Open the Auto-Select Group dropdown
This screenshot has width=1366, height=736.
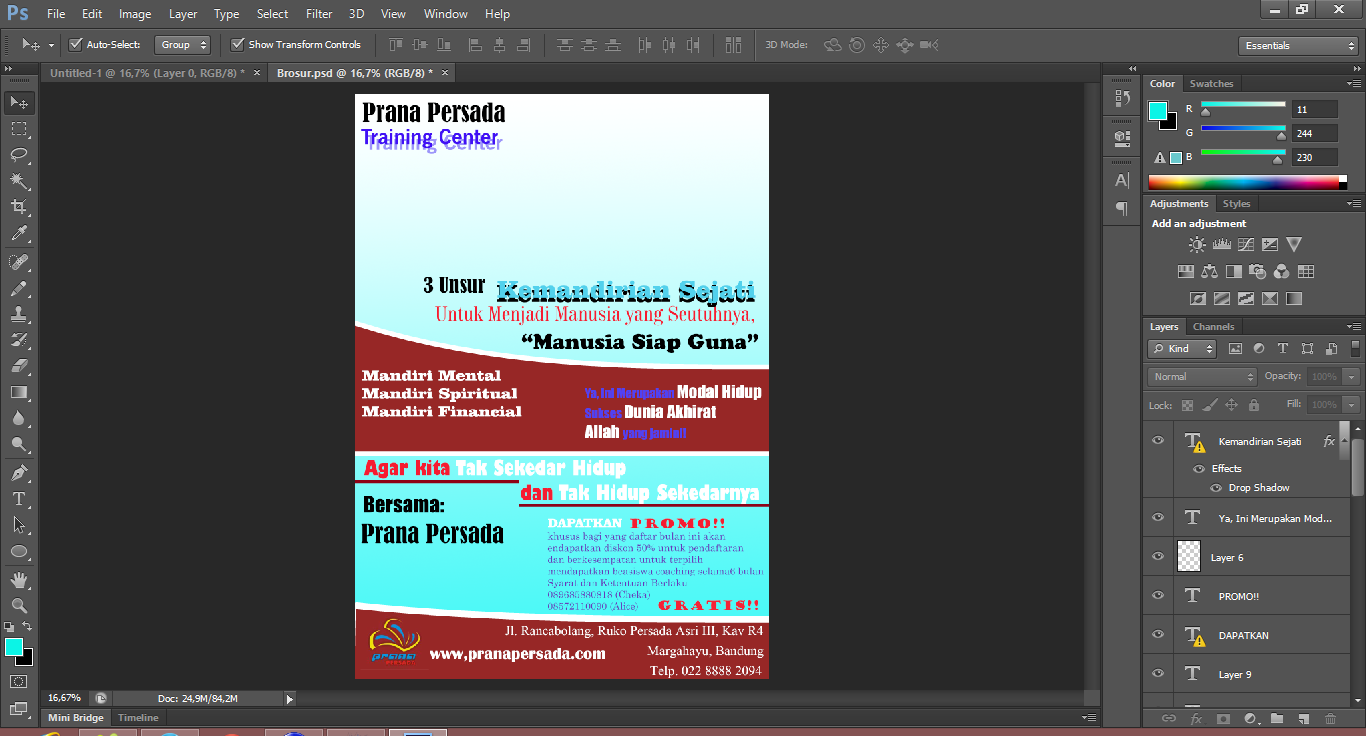pos(182,45)
